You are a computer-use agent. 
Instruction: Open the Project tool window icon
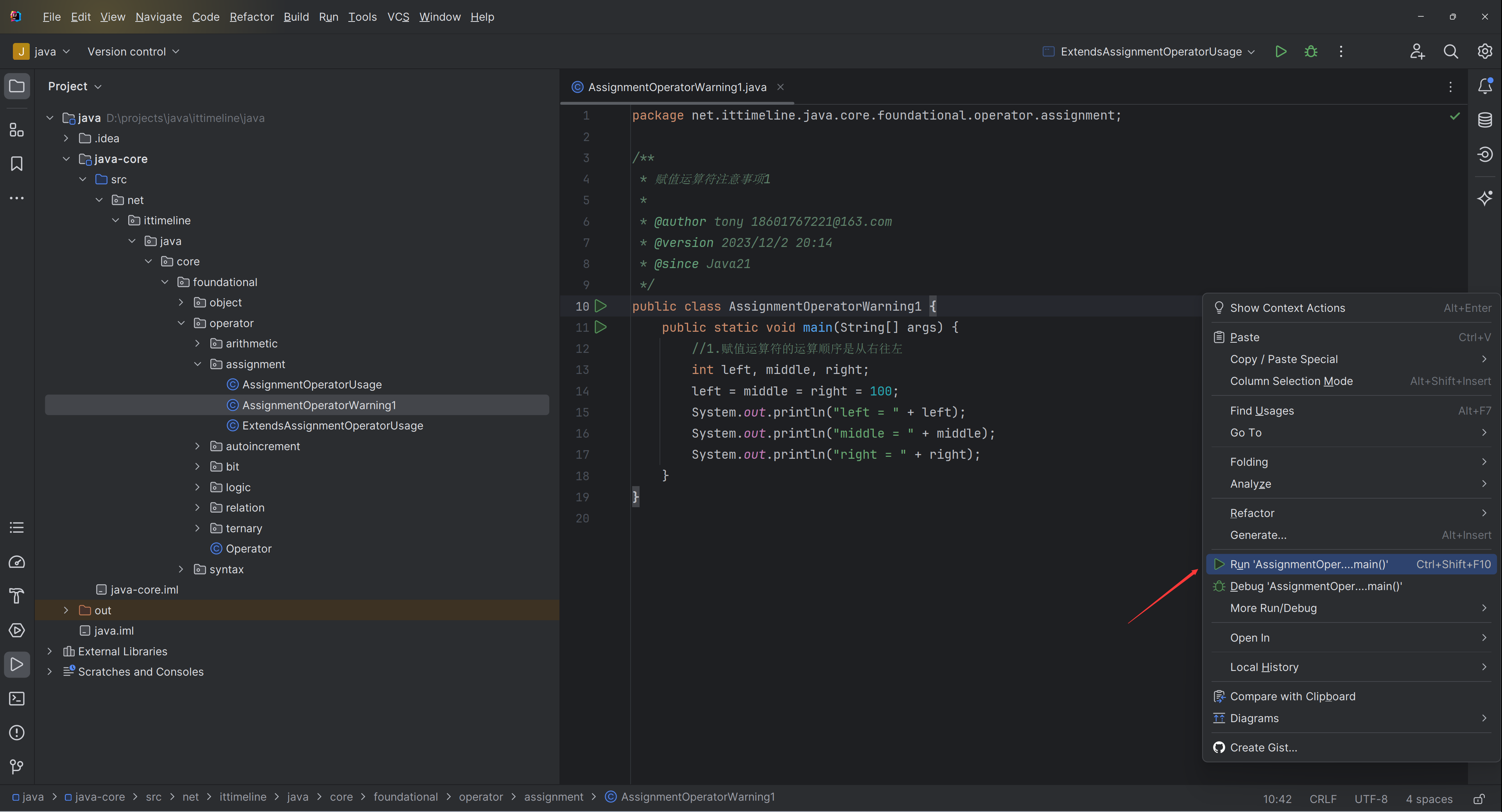(x=17, y=86)
